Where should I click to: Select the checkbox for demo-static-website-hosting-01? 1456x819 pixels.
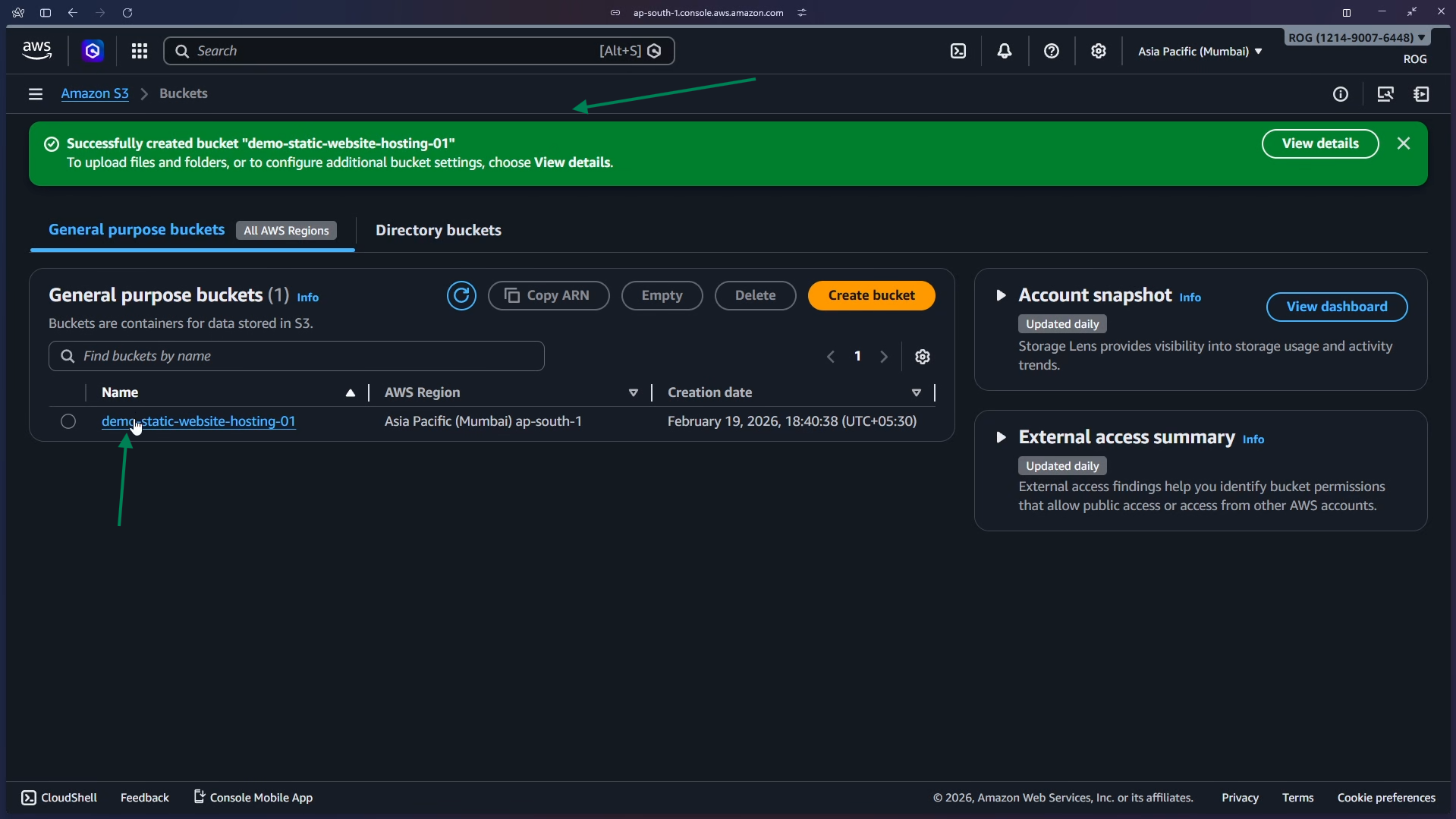pyautogui.click(x=68, y=421)
